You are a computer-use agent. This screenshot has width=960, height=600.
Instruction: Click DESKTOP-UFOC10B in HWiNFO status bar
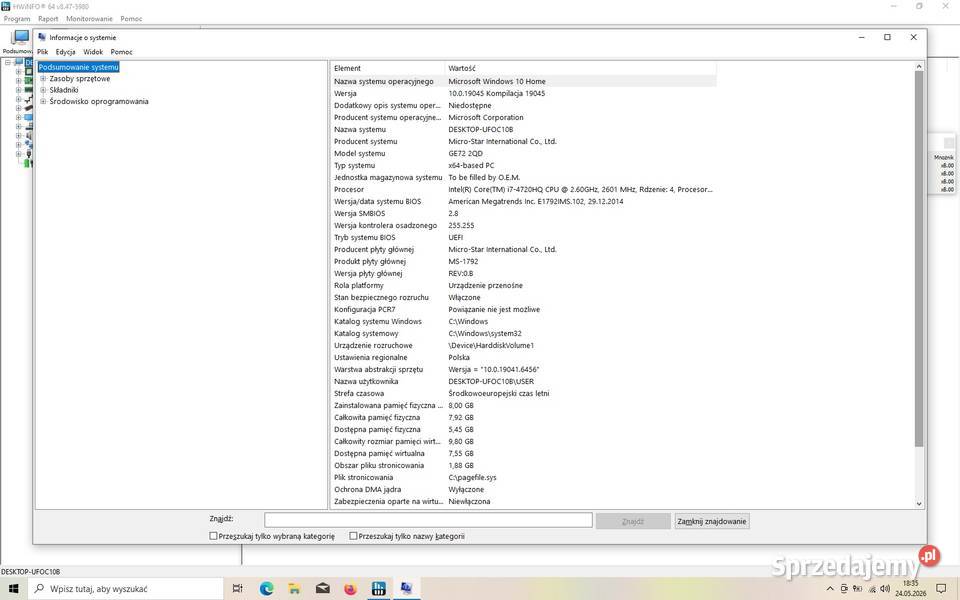coord(31,572)
